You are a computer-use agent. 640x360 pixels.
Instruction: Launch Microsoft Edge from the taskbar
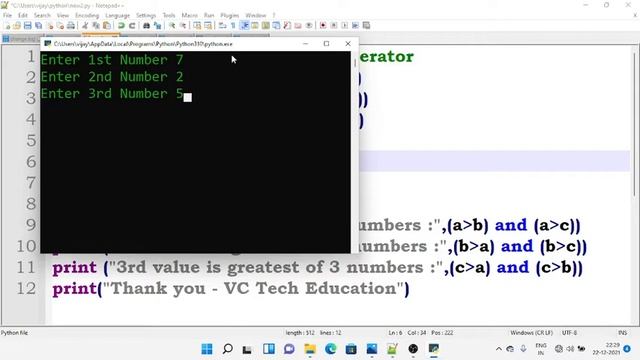(x=331, y=349)
